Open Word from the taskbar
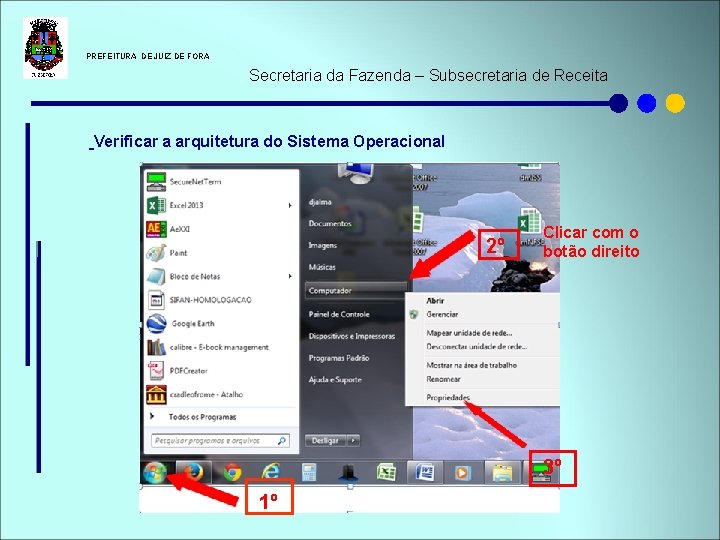The height and width of the screenshot is (540, 720). [x=425, y=472]
